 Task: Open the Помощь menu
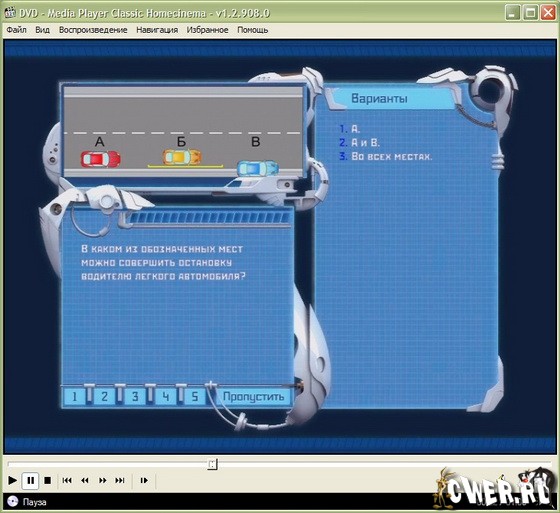[252, 30]
